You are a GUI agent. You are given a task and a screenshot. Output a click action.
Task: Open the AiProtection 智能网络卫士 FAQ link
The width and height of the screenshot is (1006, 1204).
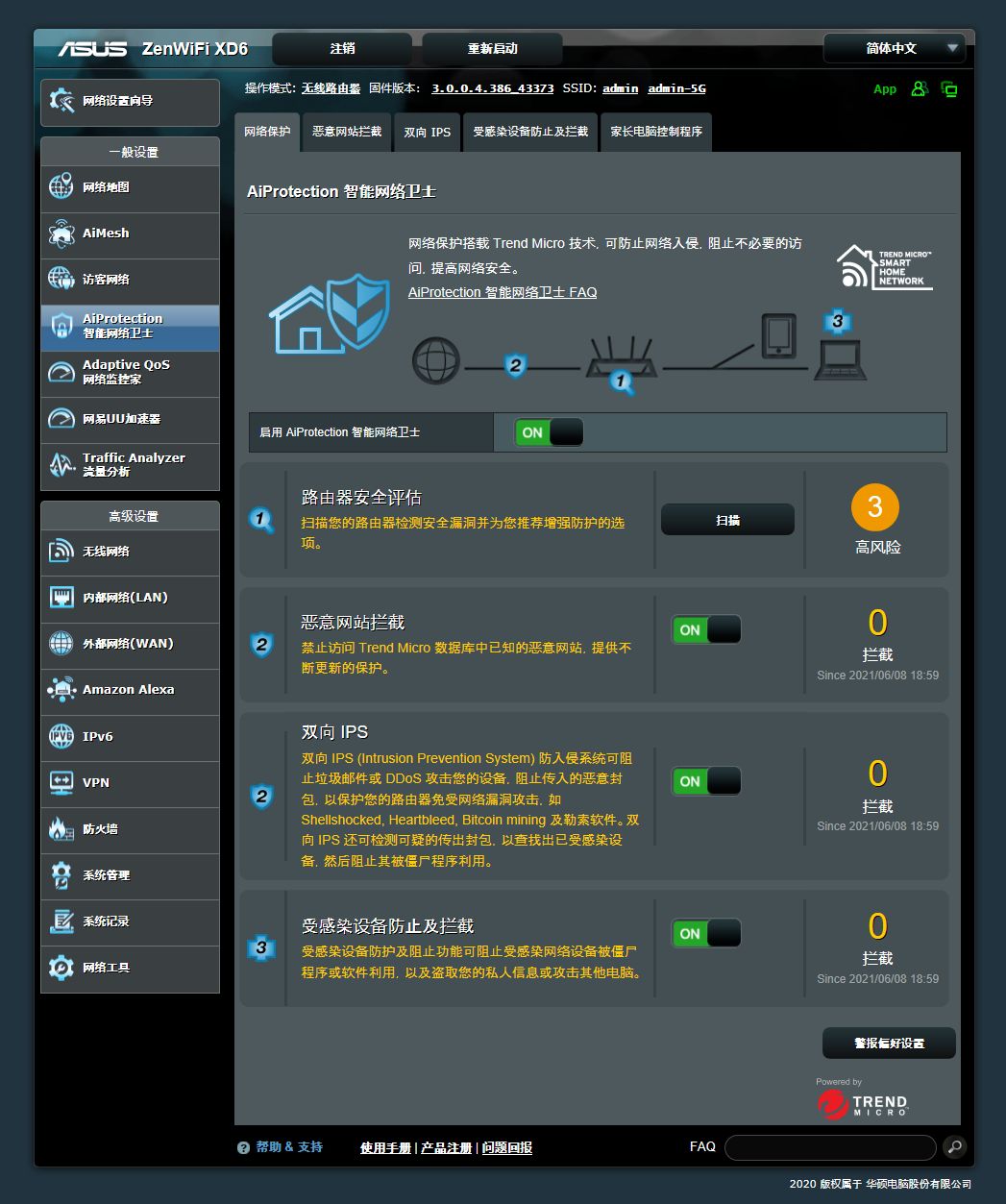(x=503, y=292)
